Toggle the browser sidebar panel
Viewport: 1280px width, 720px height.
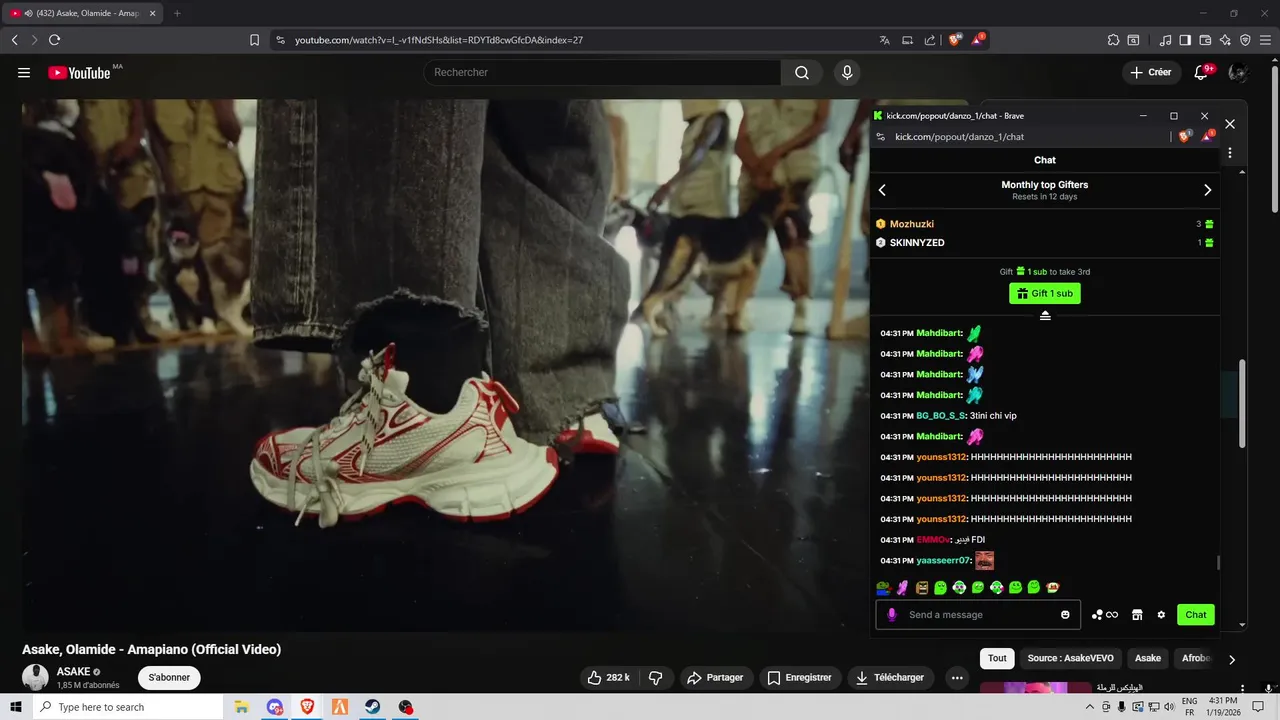[1185, 40]
